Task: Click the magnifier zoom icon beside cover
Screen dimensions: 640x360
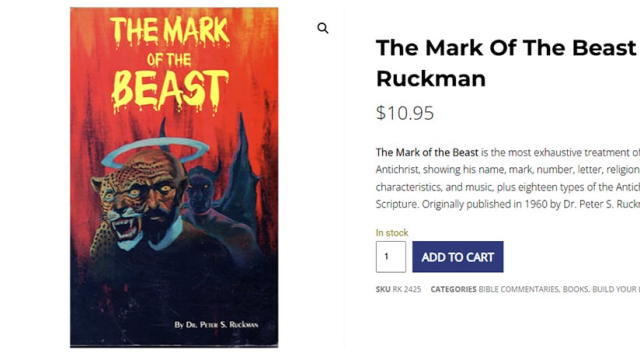Action: 322,28
